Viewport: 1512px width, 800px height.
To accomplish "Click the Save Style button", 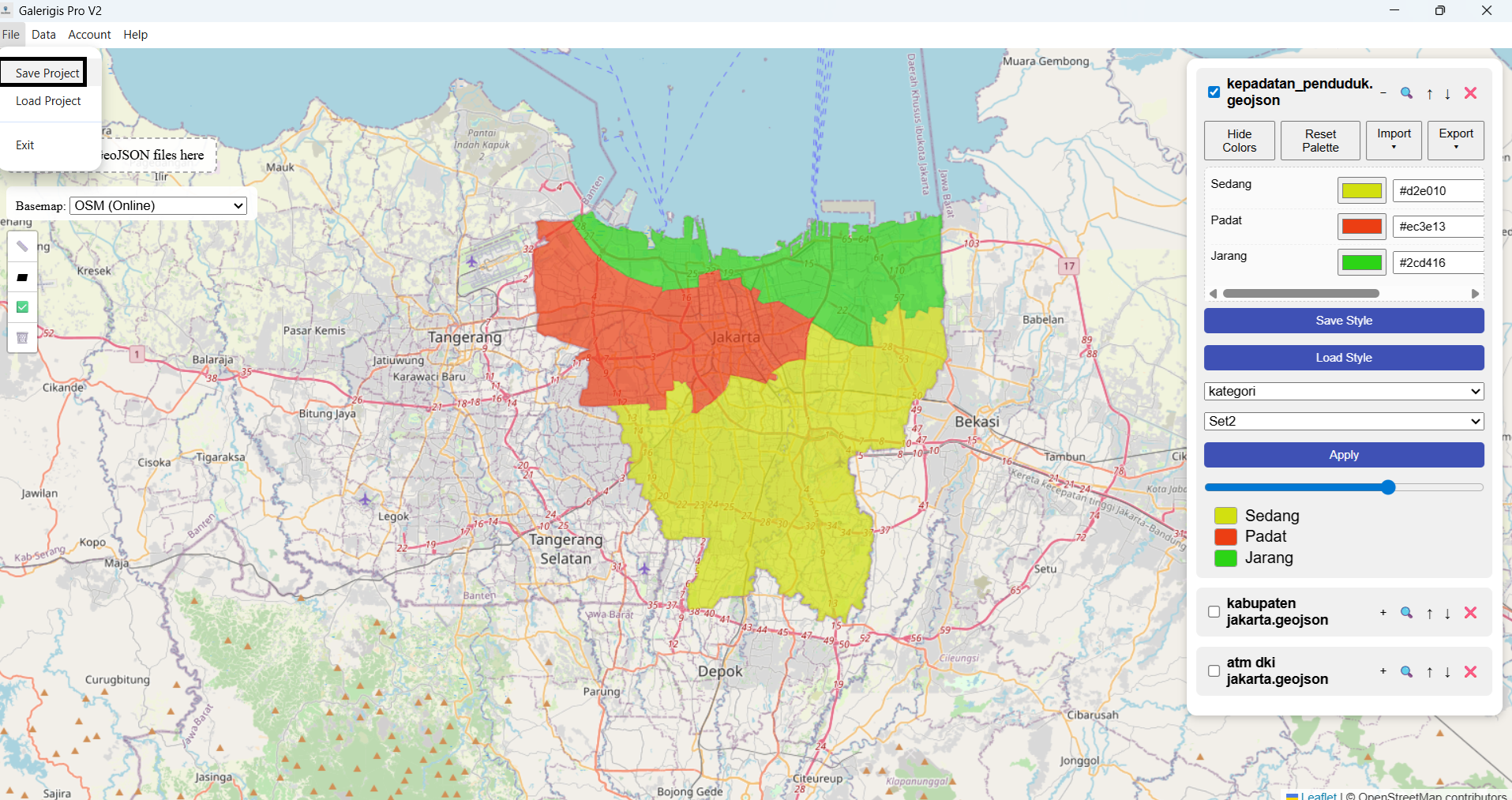I will point(1343,321).
